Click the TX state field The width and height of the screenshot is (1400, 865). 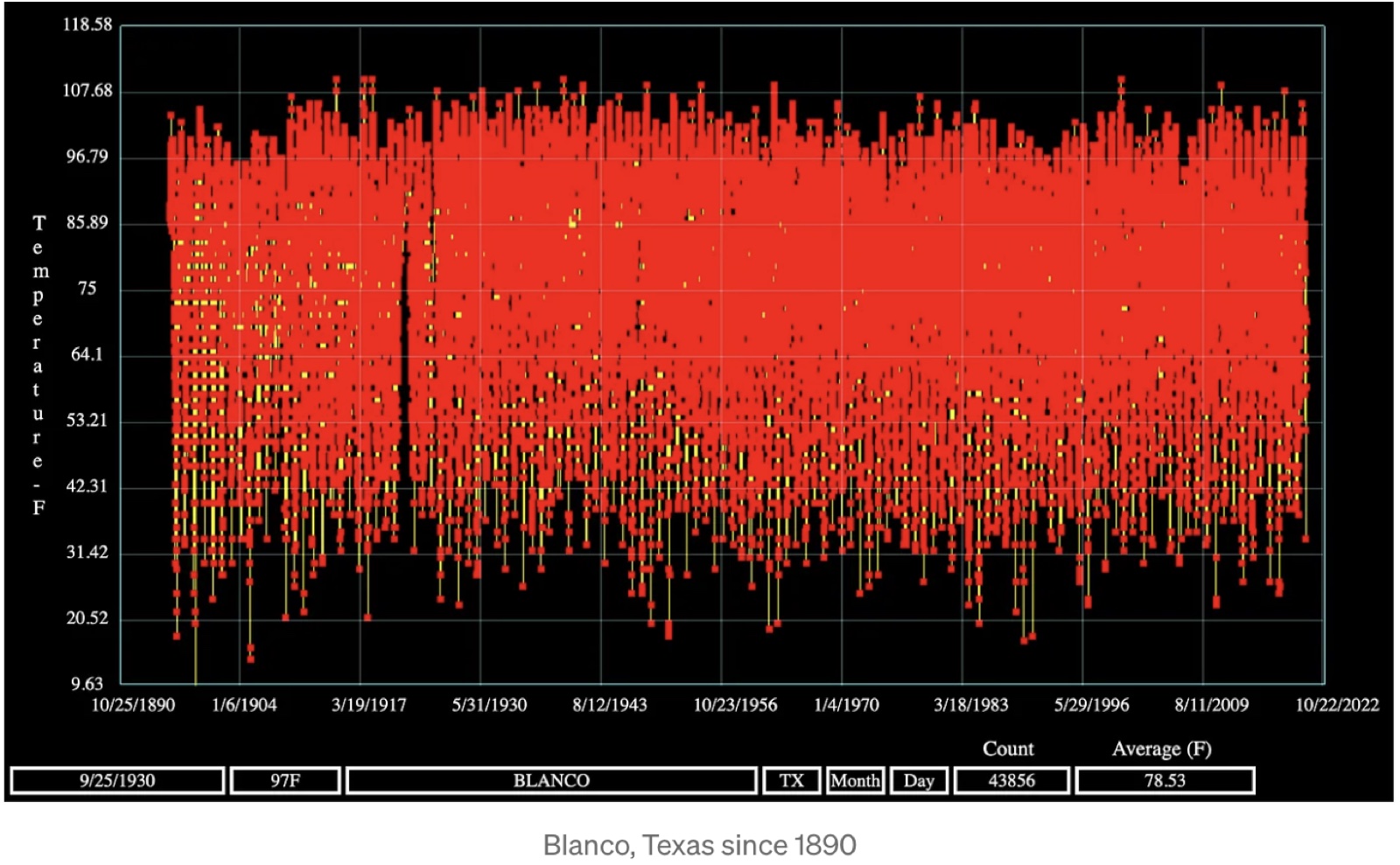(792, 780)
